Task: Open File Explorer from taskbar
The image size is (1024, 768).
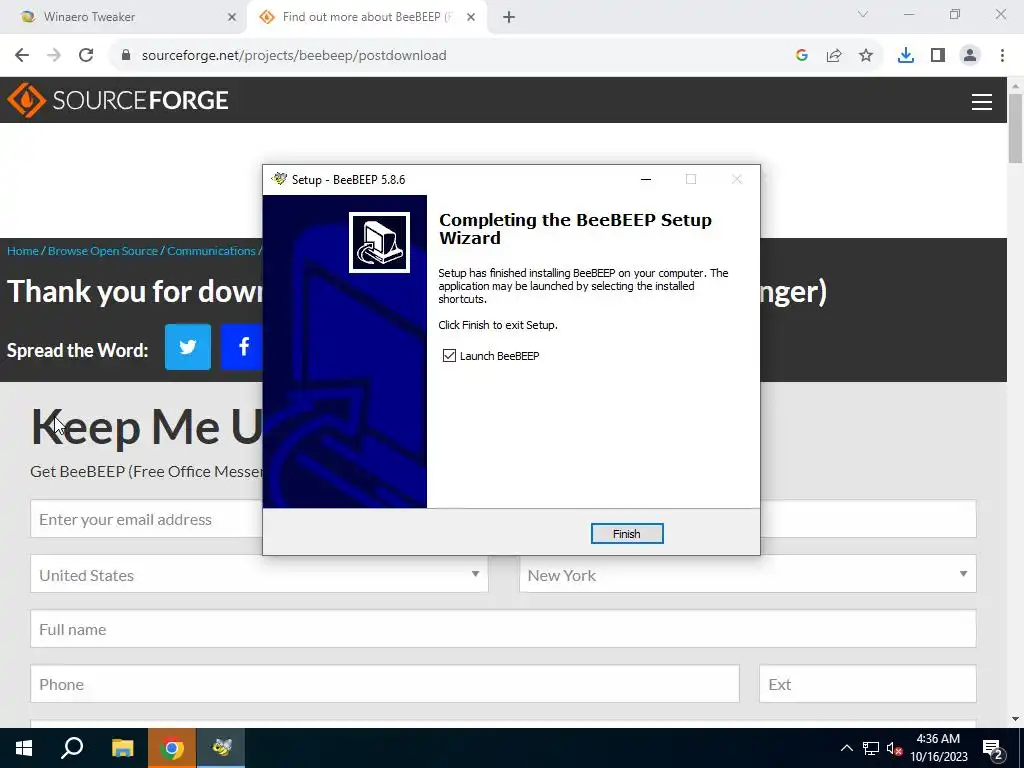Action: [x=122, y=748]
